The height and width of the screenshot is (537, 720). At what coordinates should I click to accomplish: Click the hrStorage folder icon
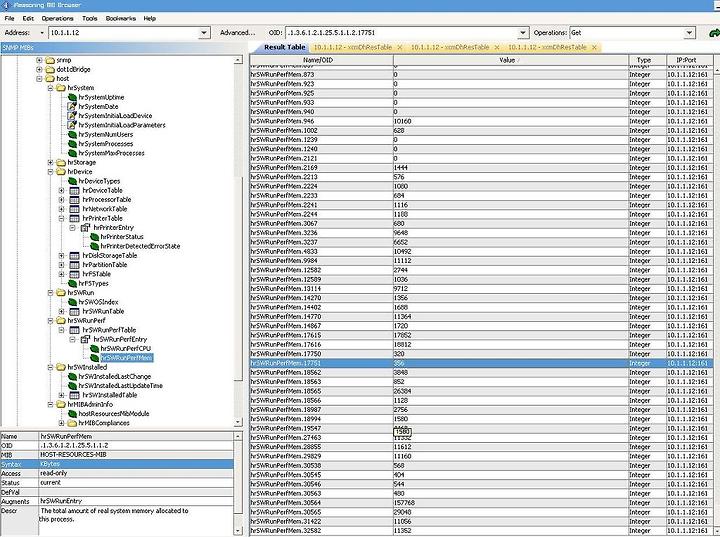61,162
